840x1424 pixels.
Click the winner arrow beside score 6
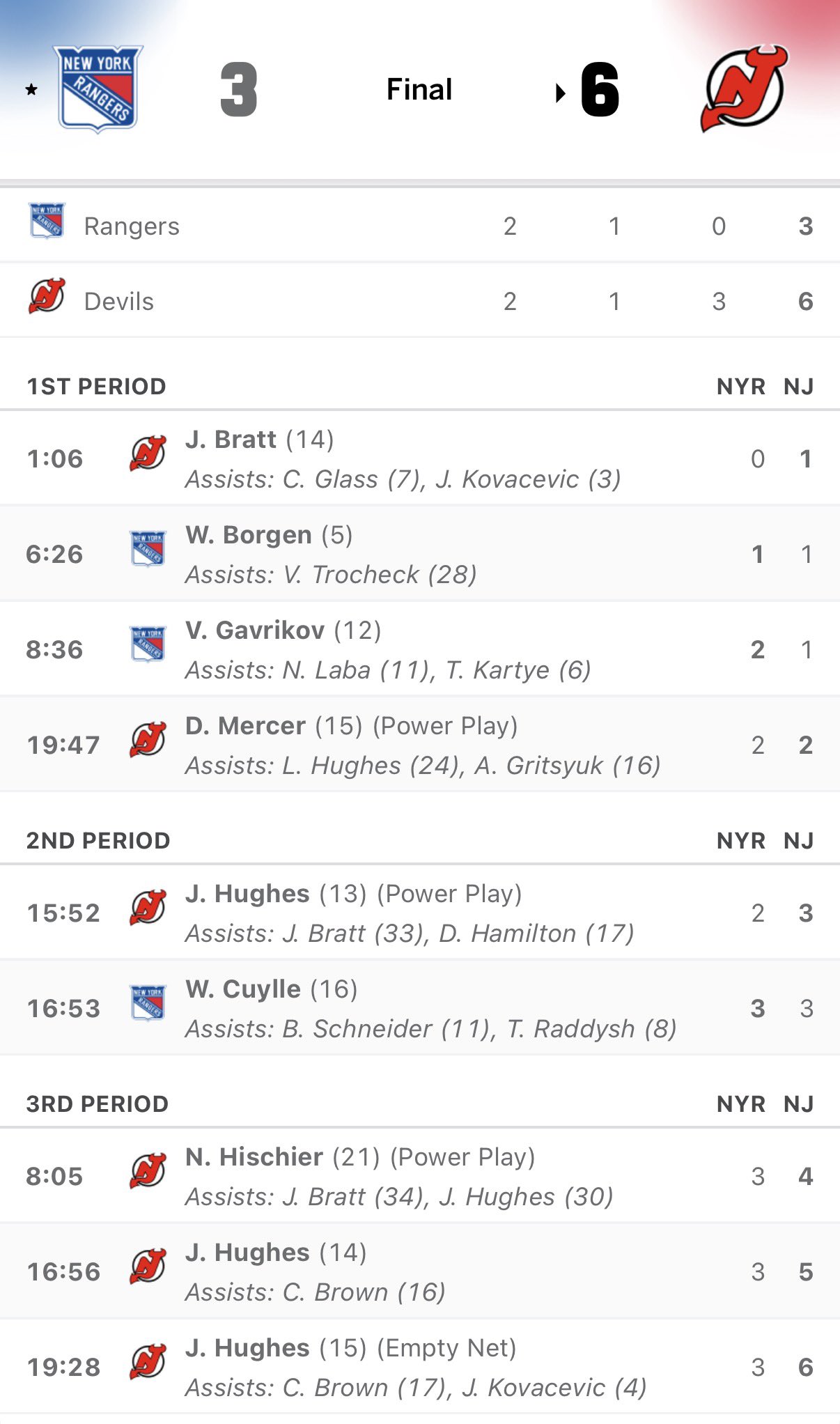[560, 93]
